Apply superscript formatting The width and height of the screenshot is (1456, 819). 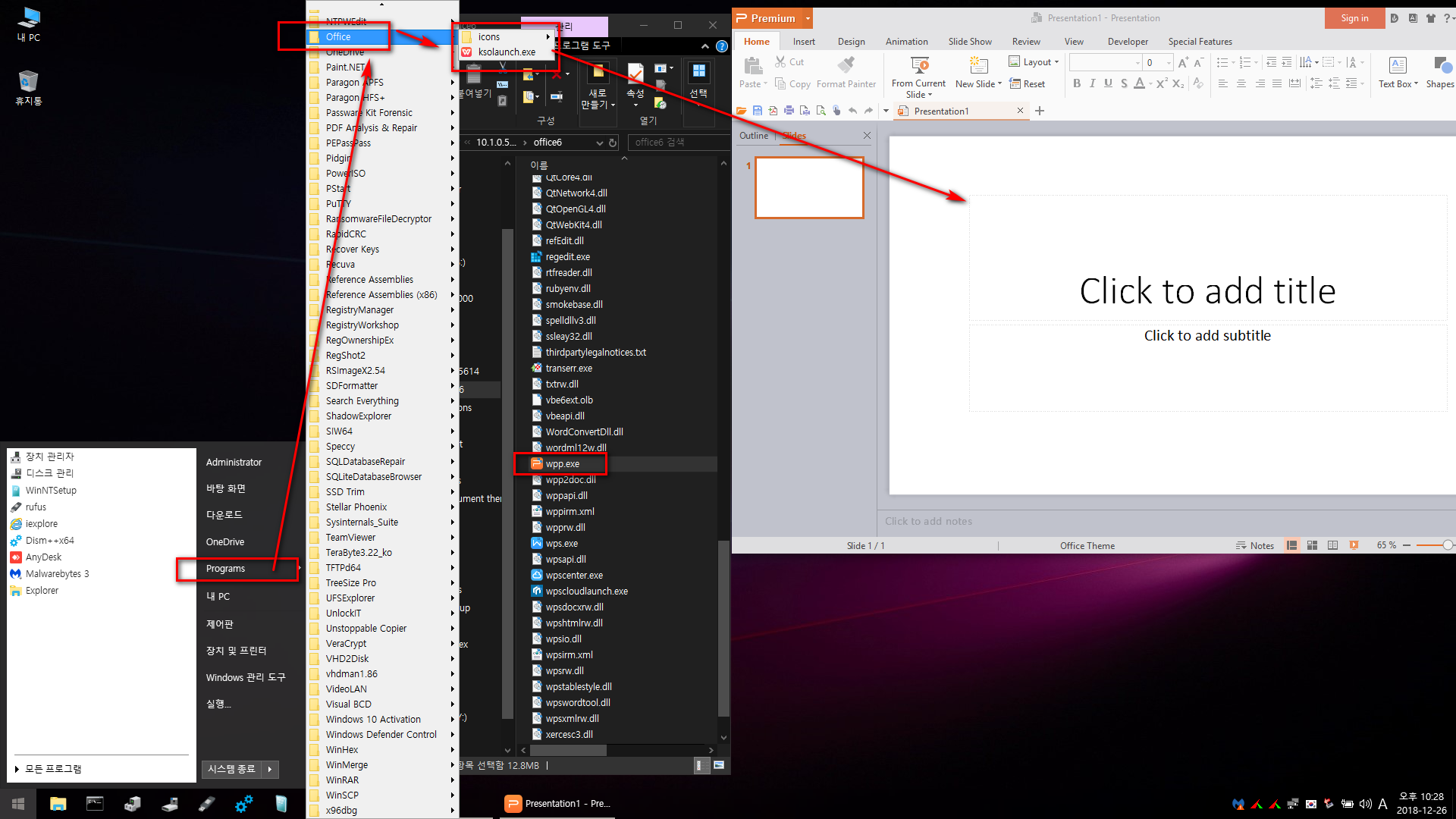point(1162,84)
